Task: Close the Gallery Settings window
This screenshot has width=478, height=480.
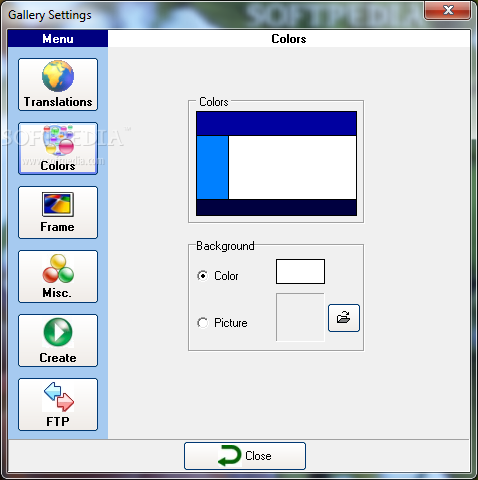Action: 447,10
